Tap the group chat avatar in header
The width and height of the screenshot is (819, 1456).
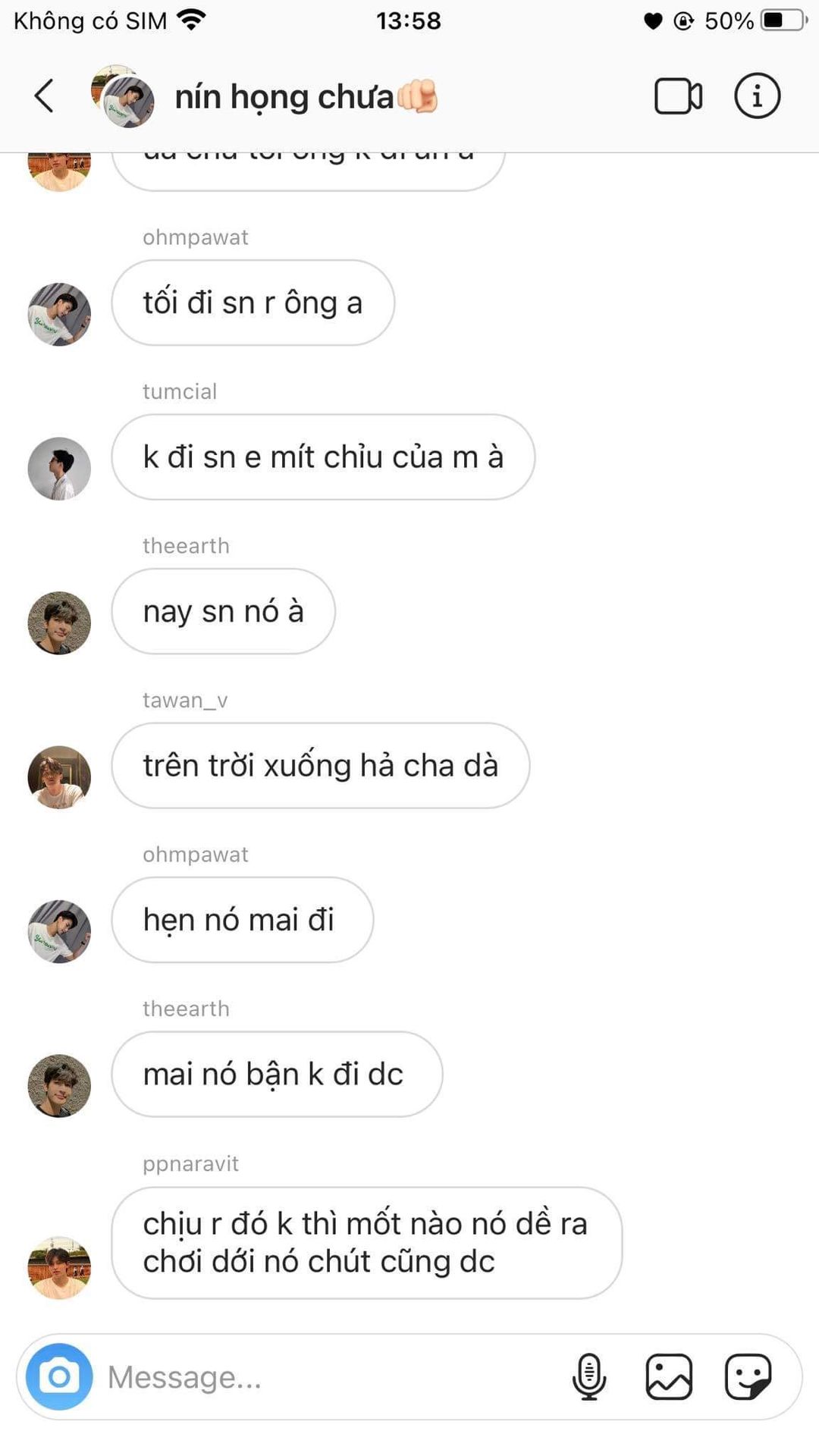click(123, 96)
